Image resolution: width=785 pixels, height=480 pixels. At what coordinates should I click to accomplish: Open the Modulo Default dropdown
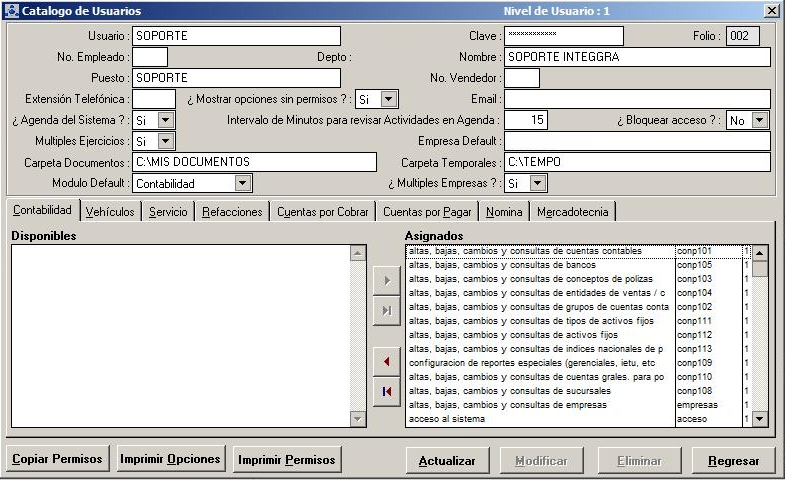tap(242, 183)
